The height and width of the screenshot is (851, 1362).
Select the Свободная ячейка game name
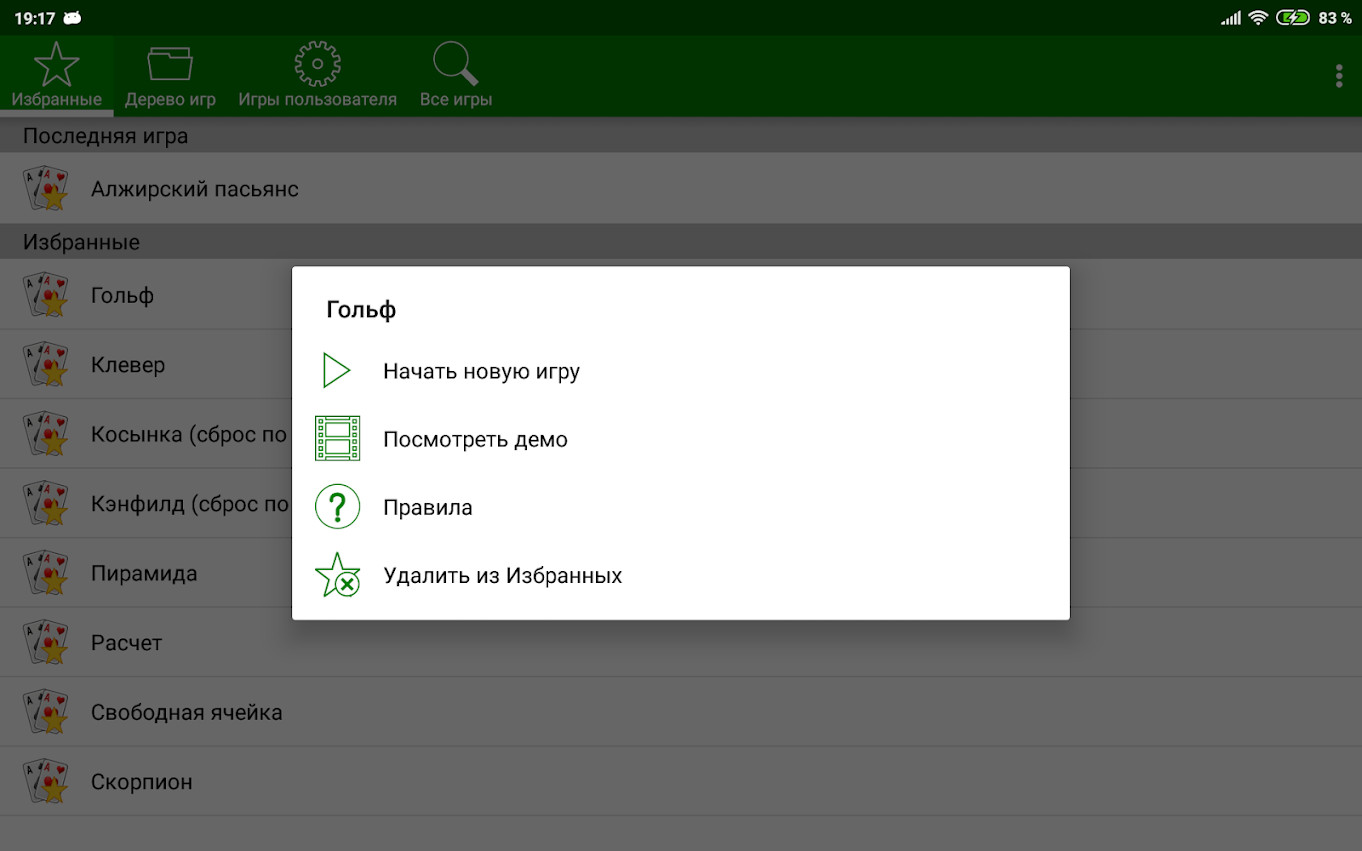[x=187, y=713]
